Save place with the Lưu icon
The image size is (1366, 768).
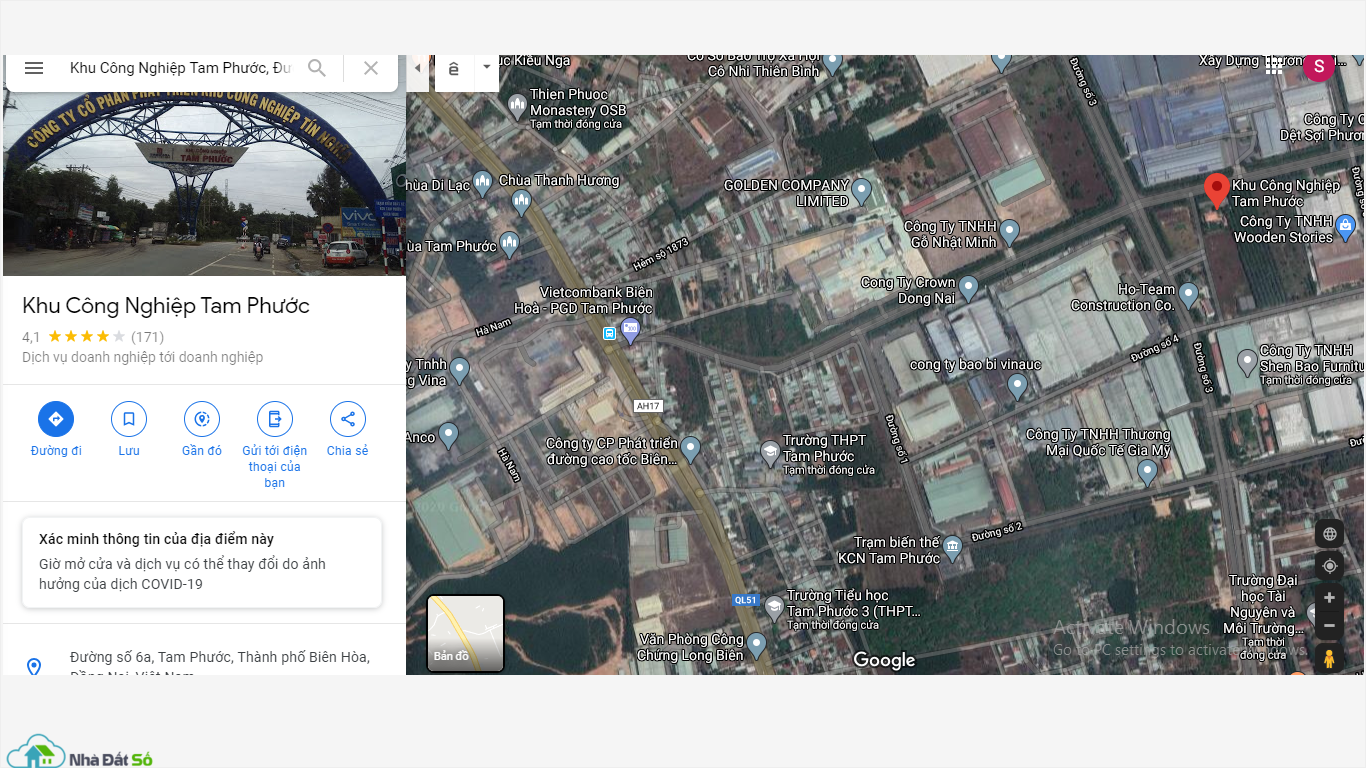pyautogui.click(x=129, y=419)
